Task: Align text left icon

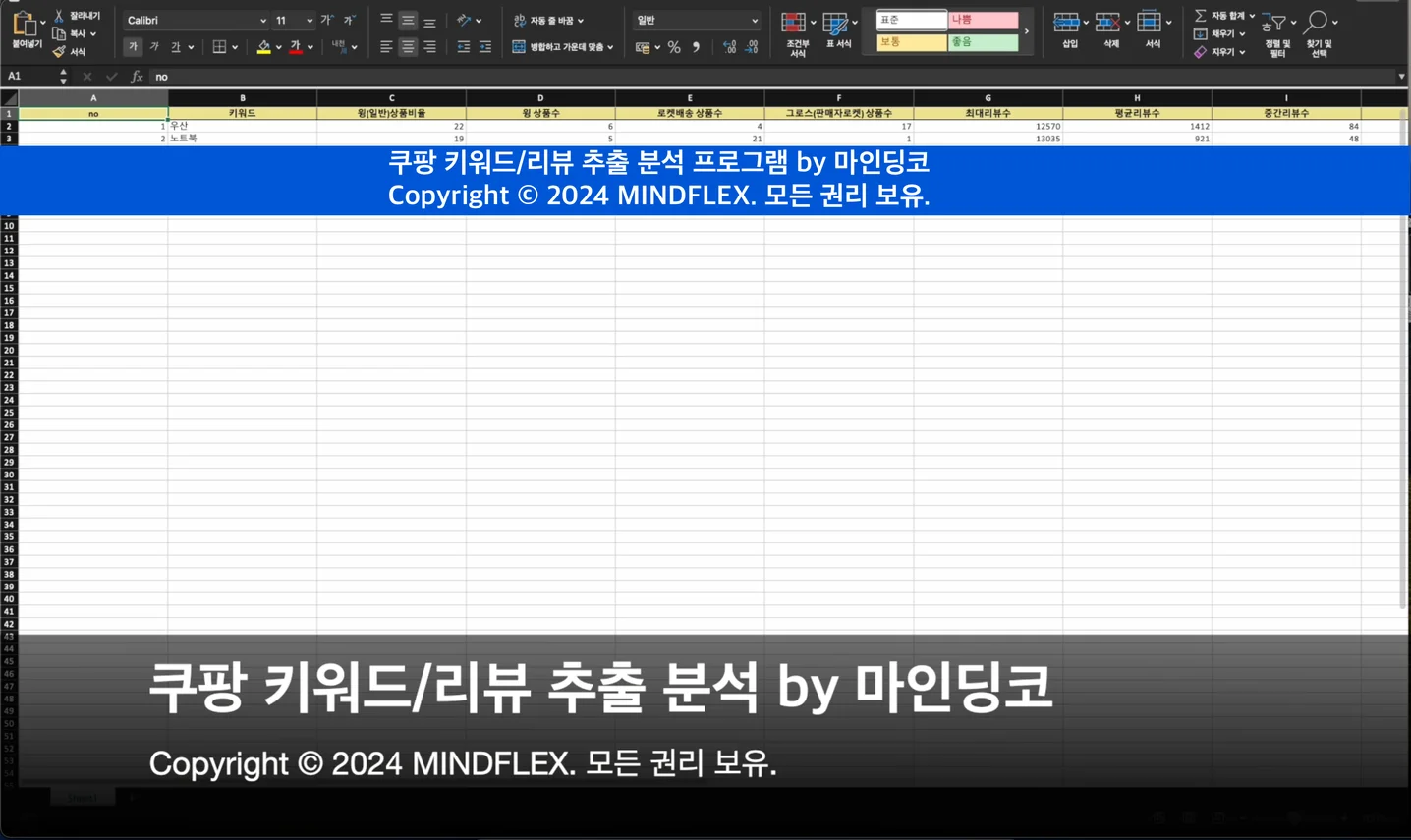Action: pyautogui.click(x=386, y=46)
